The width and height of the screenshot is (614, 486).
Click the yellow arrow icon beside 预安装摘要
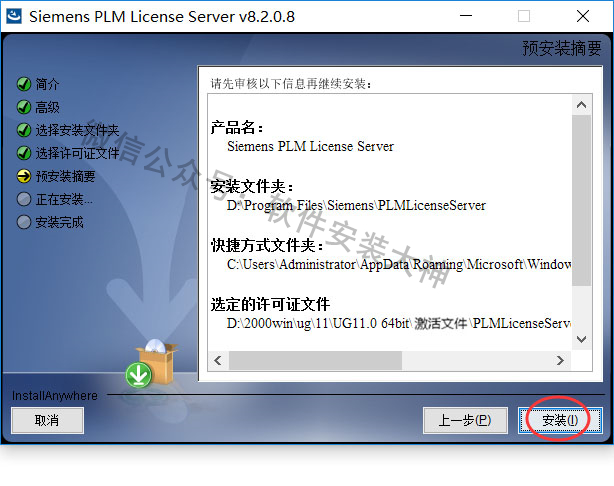point(24,176)
